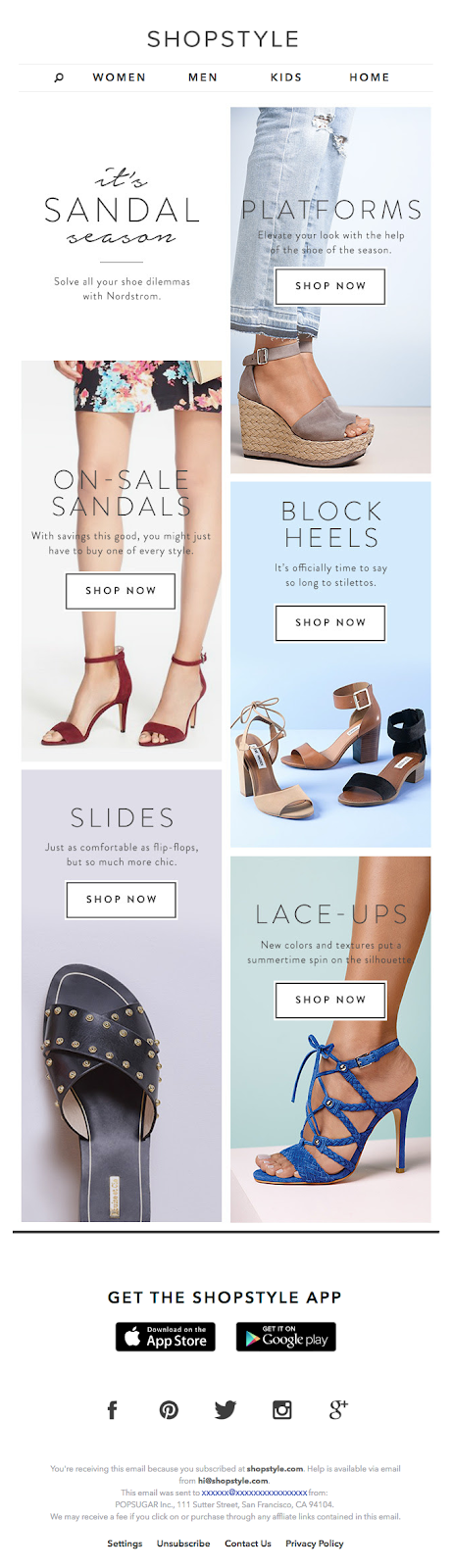The width and height of the screenshot is (453, 1568).
Task: Click Shop Now under Slides
Action: point(121,900)
